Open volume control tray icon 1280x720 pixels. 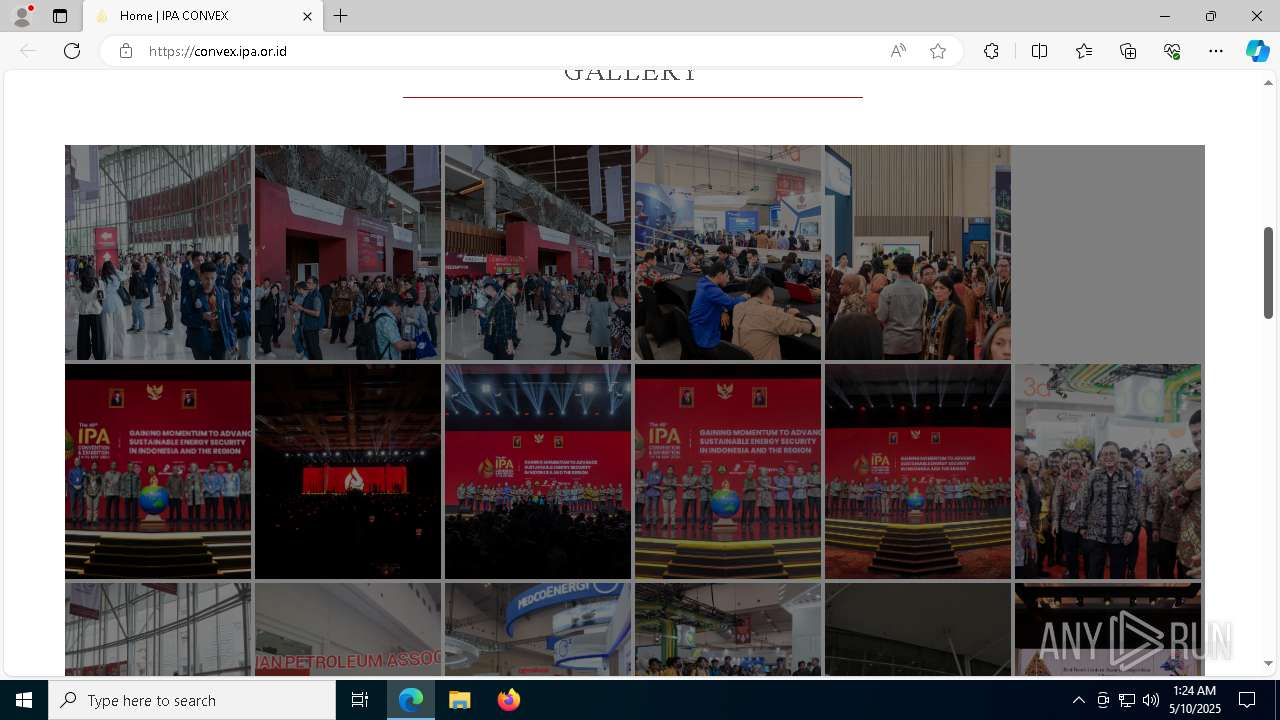coord(1151,700)
